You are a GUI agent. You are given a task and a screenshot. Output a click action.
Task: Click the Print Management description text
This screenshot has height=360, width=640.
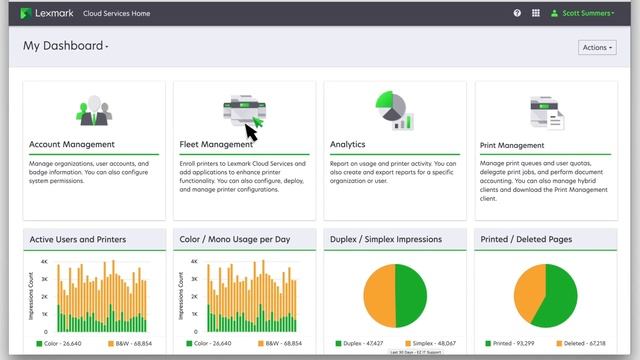(x=544, y=181)
